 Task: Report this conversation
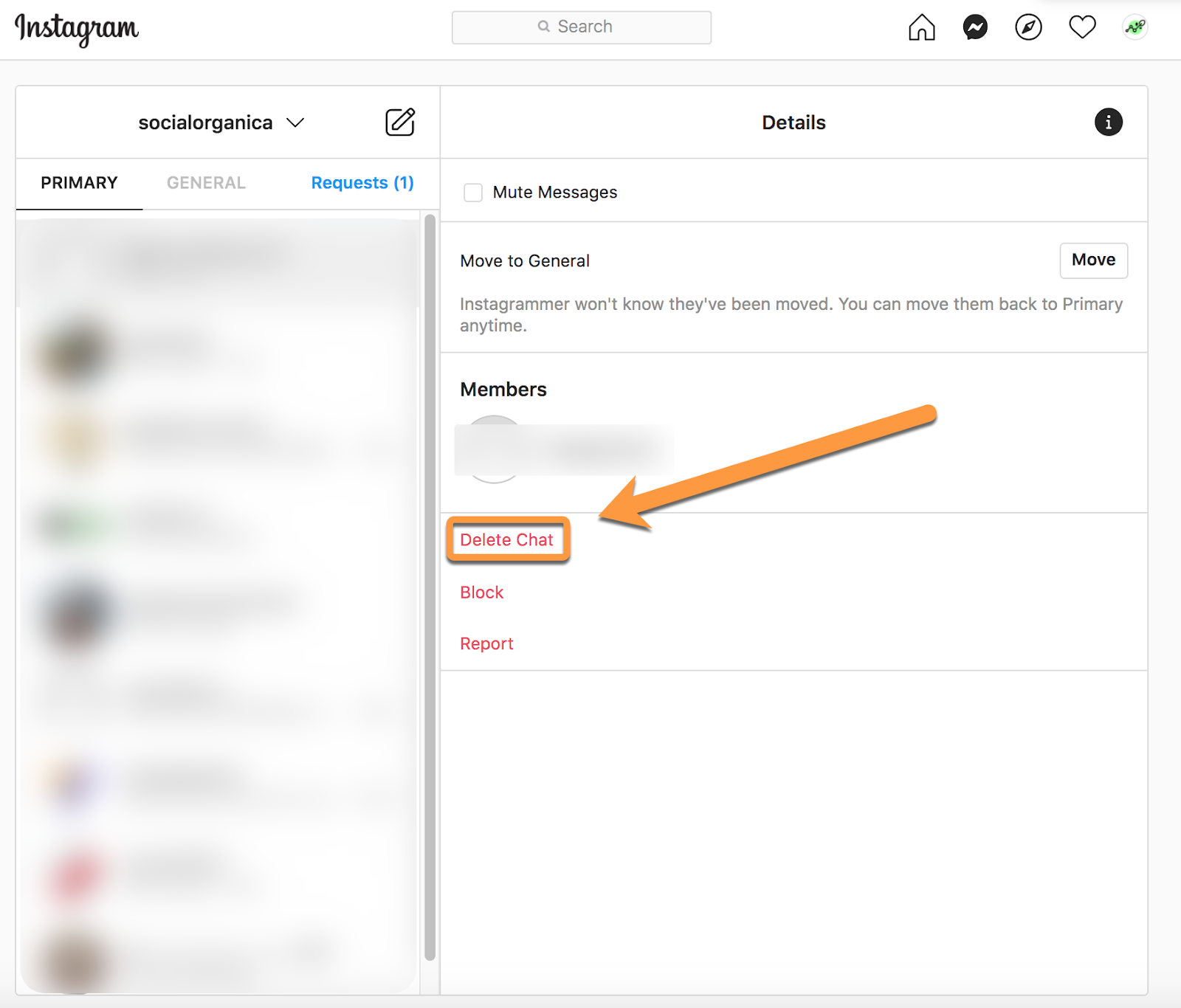pos(486,643)
